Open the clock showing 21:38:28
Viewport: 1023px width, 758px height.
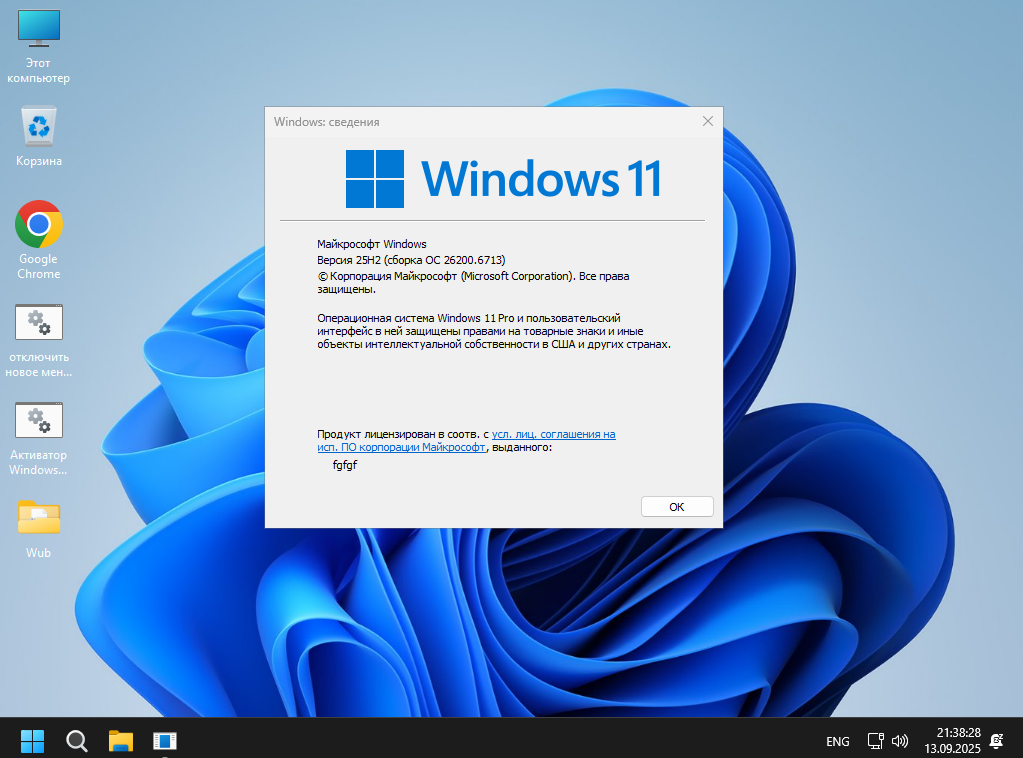point(958,733)
